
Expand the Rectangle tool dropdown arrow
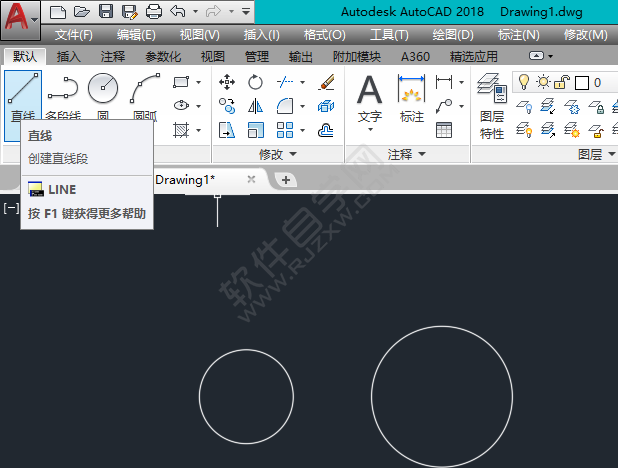click(199, 82)
